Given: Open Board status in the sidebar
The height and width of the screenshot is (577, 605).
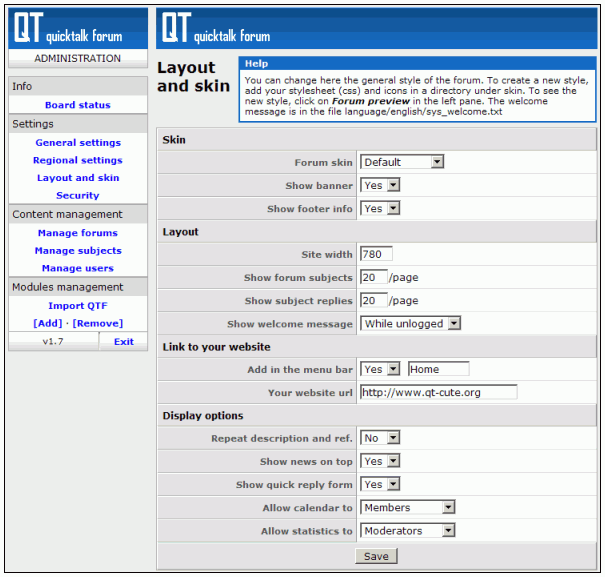Looking at the screenshot, I should pyautogui.click(x=78, y=105).
